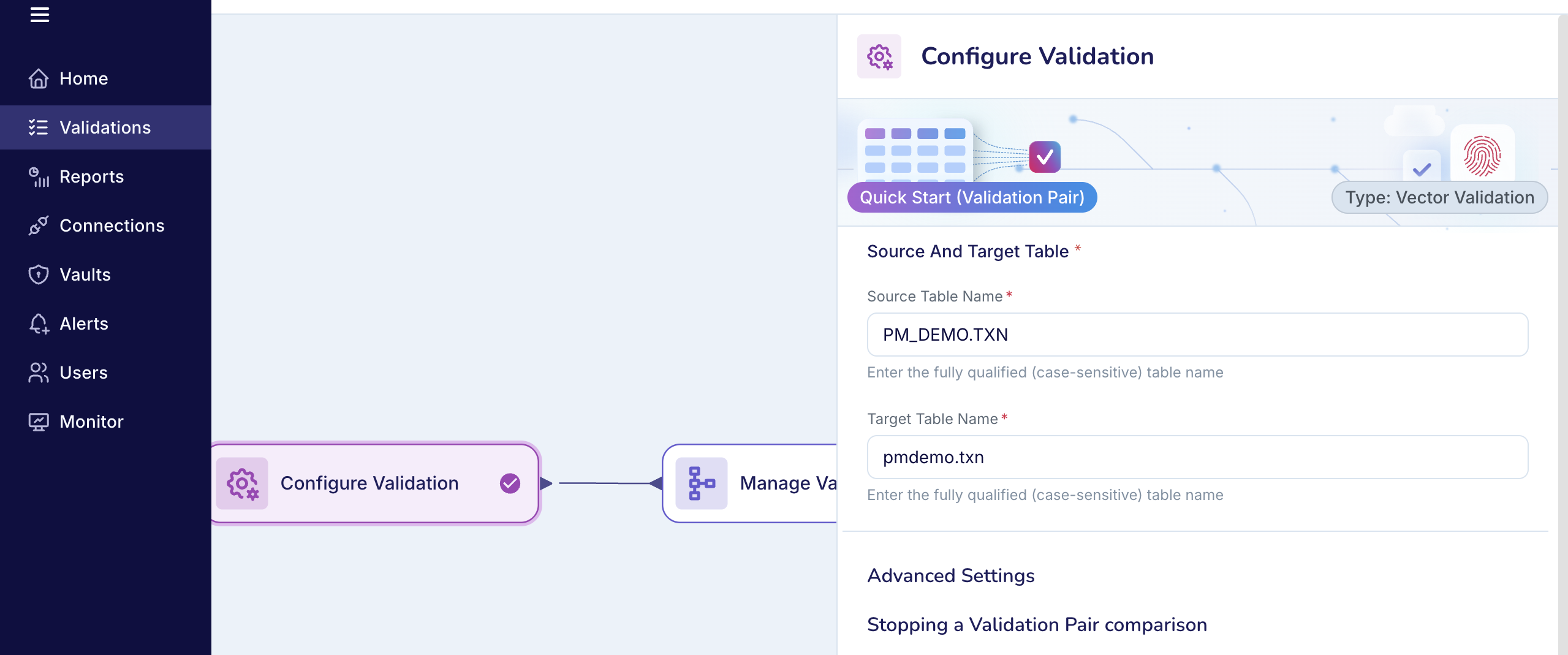Open Monitor via the screen icon
Image resolution: width=1568 pixels, height=655 pixels.
38,422
